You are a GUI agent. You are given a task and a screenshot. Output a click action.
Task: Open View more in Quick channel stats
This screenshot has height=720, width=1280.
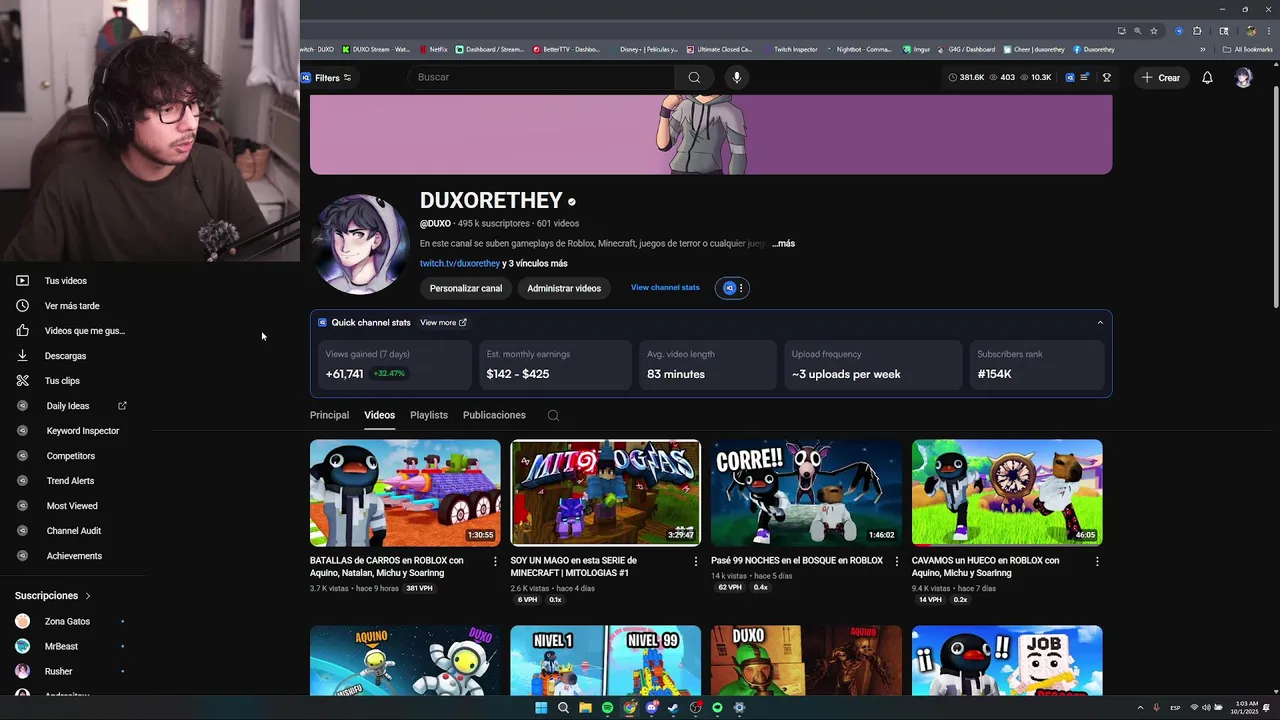coord(443,322)
